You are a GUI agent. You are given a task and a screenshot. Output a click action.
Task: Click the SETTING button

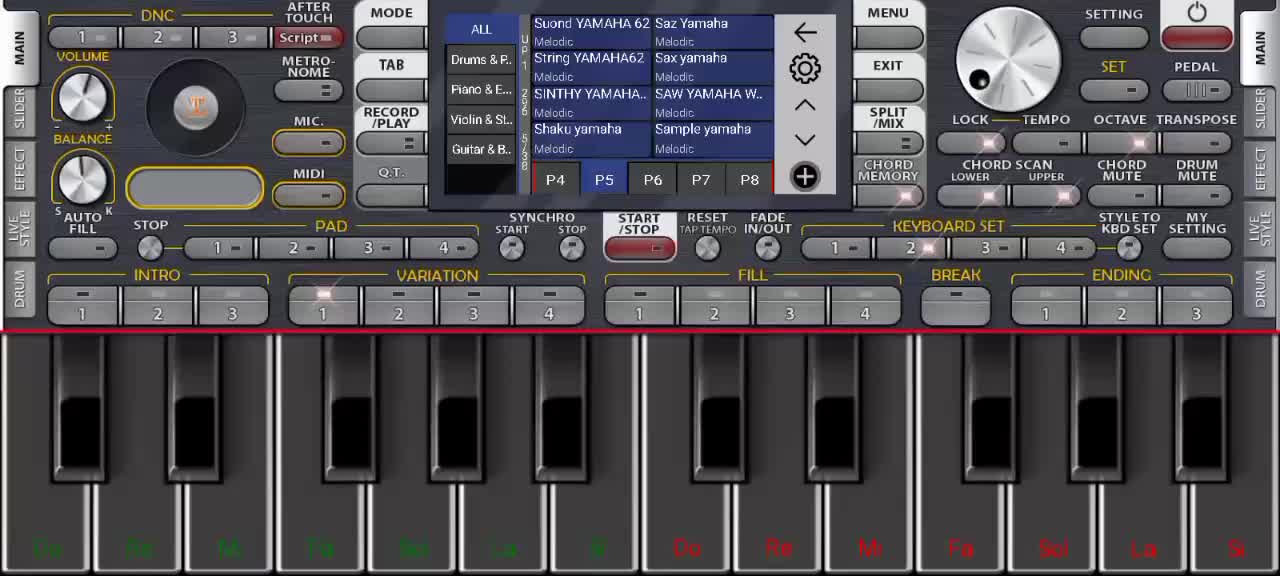coord(1114,38)
